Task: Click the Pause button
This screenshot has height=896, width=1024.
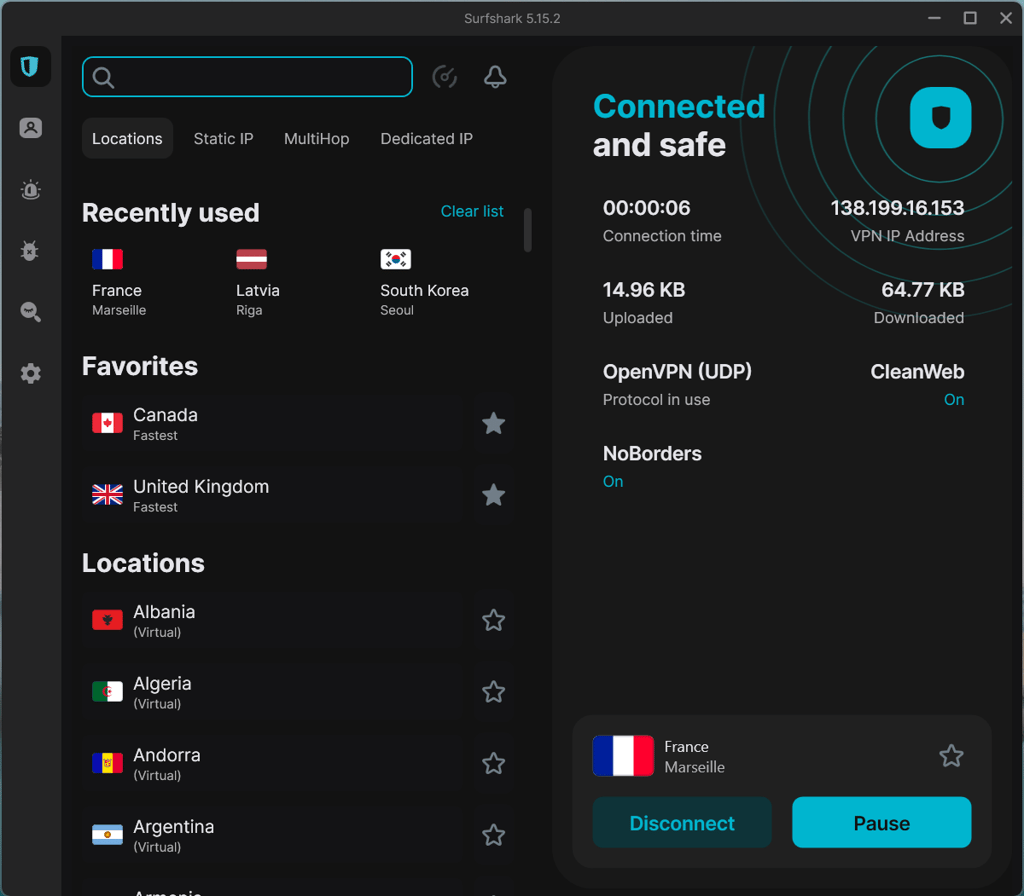Action: pos(882,823)
